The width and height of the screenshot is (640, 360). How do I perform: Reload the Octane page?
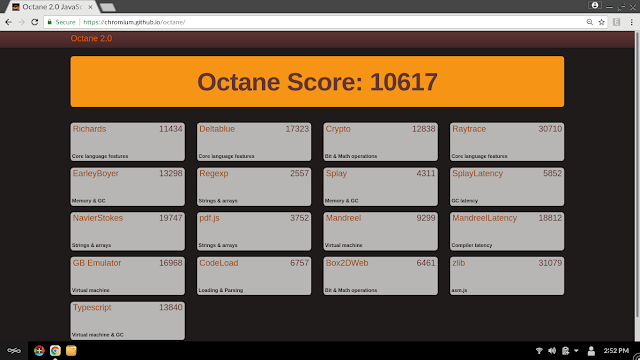click(35, 22)
